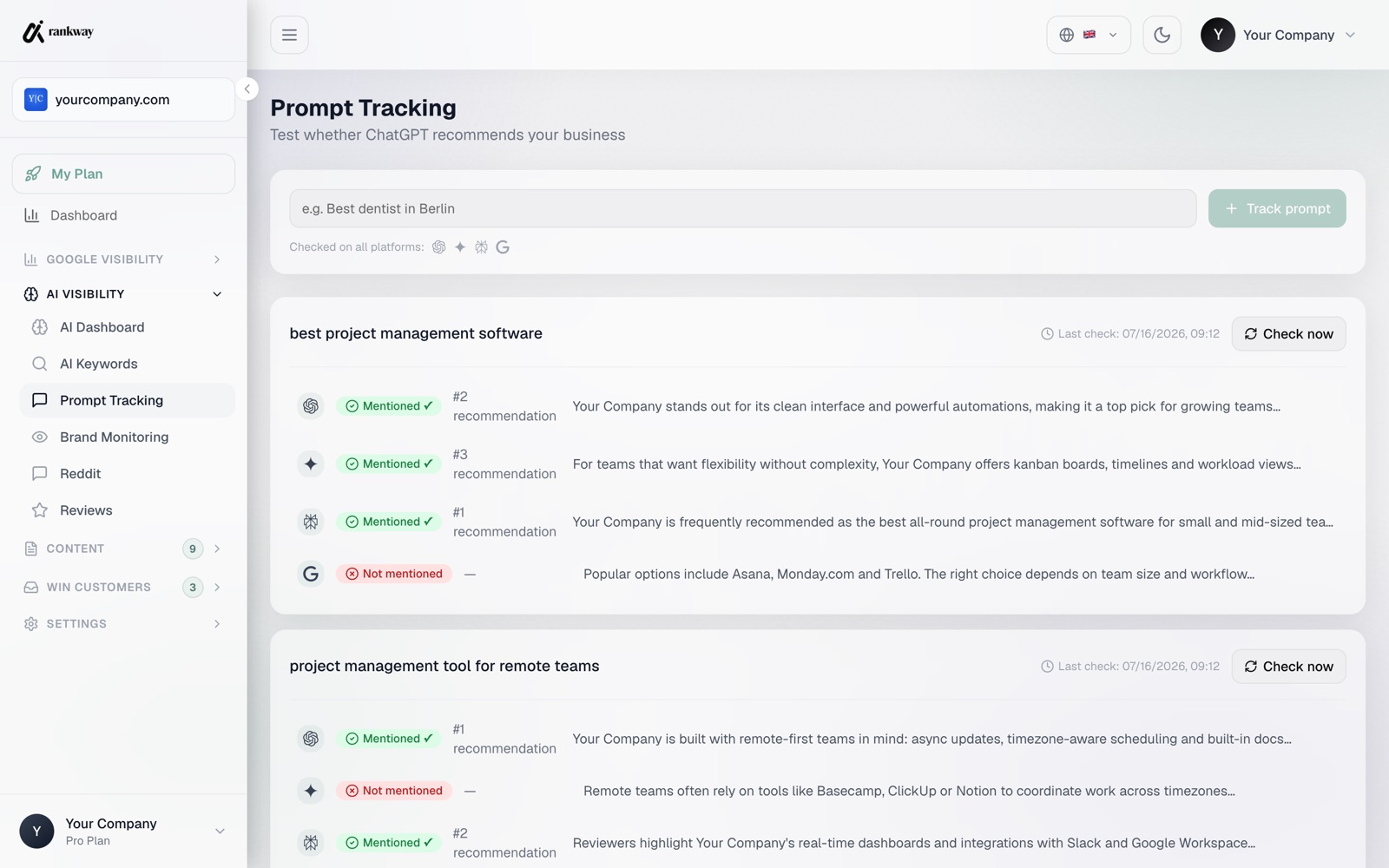Viewport: 1389px width, 868px height.
Task: Click the Reviews star icon
Action: coord(40,510)
